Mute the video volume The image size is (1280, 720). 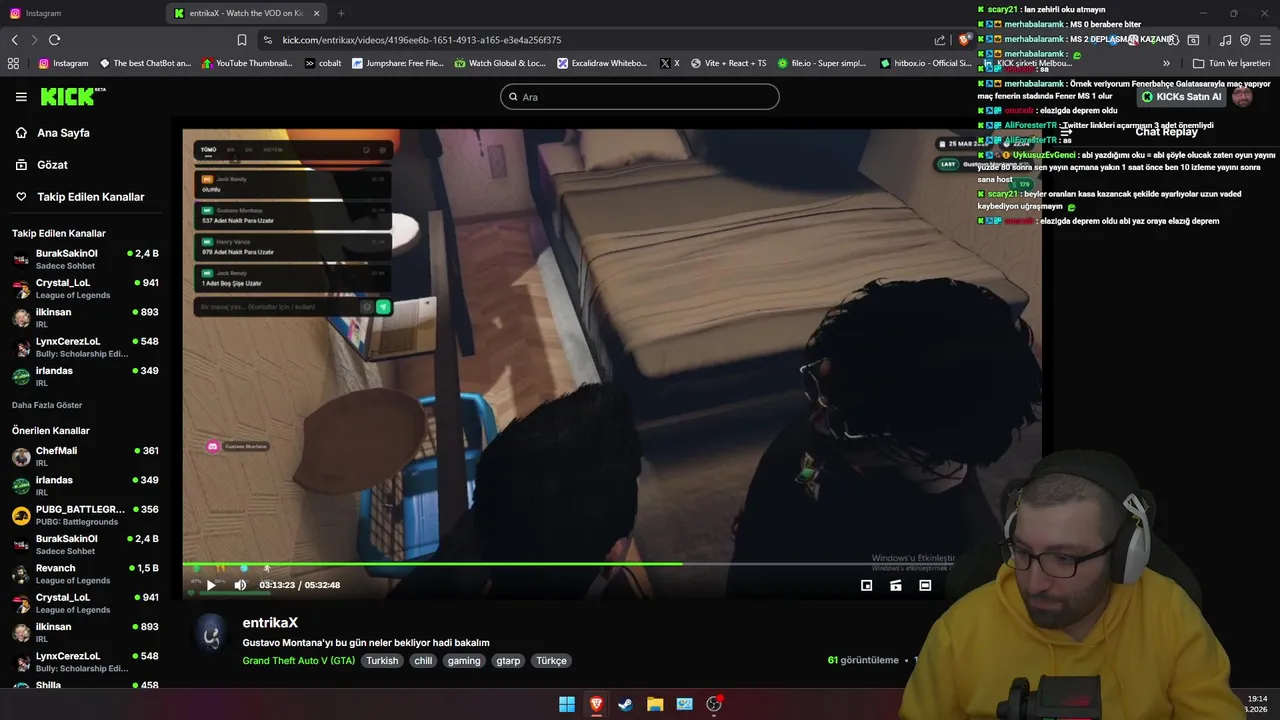pos(240,585)
